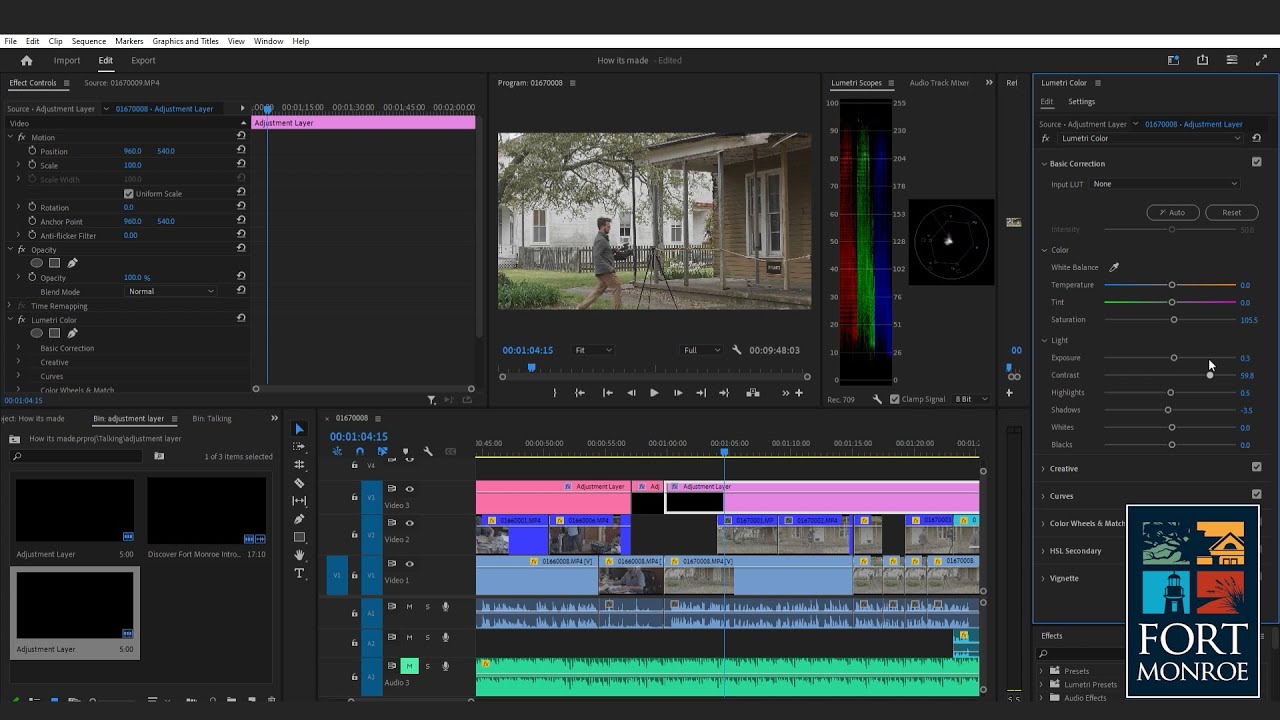Open the Fit zoom level dropdown
Viewport: 1280px width, 720px height.
pyautogui.click(x=593, y=350)
